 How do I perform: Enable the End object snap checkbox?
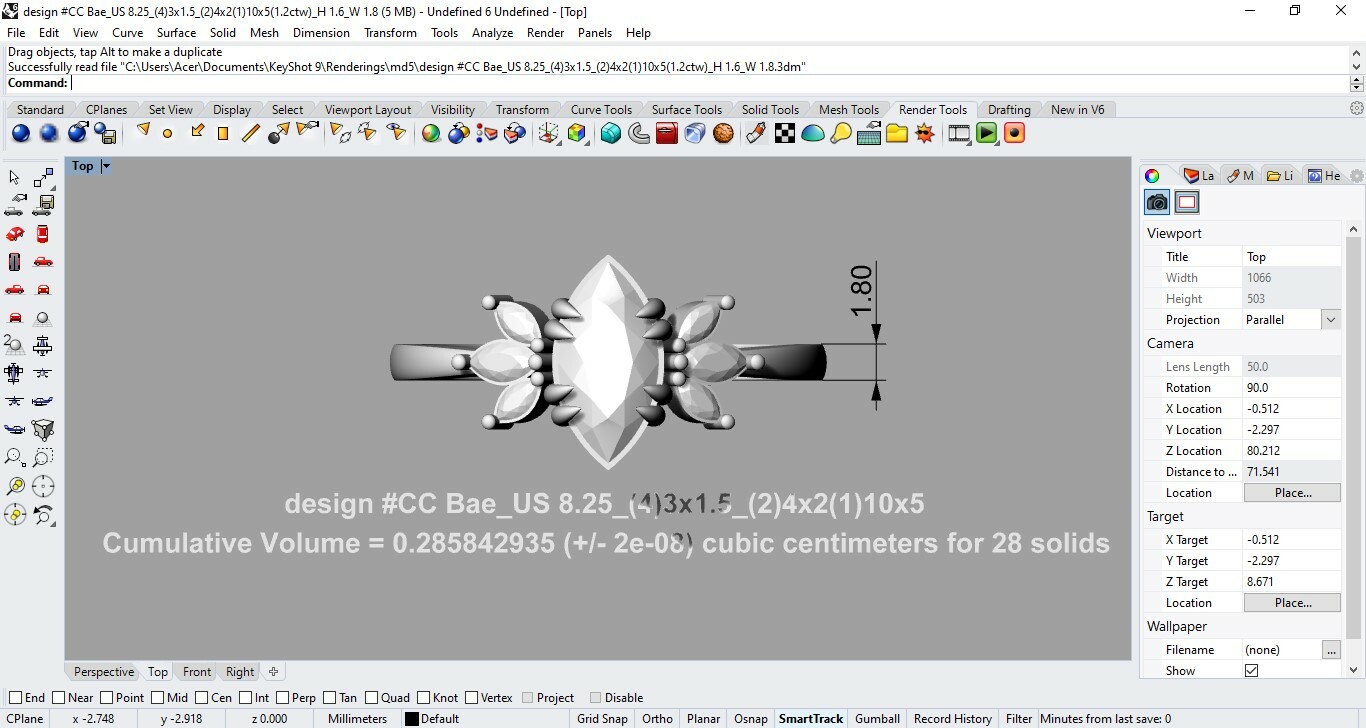coord(18,697)
